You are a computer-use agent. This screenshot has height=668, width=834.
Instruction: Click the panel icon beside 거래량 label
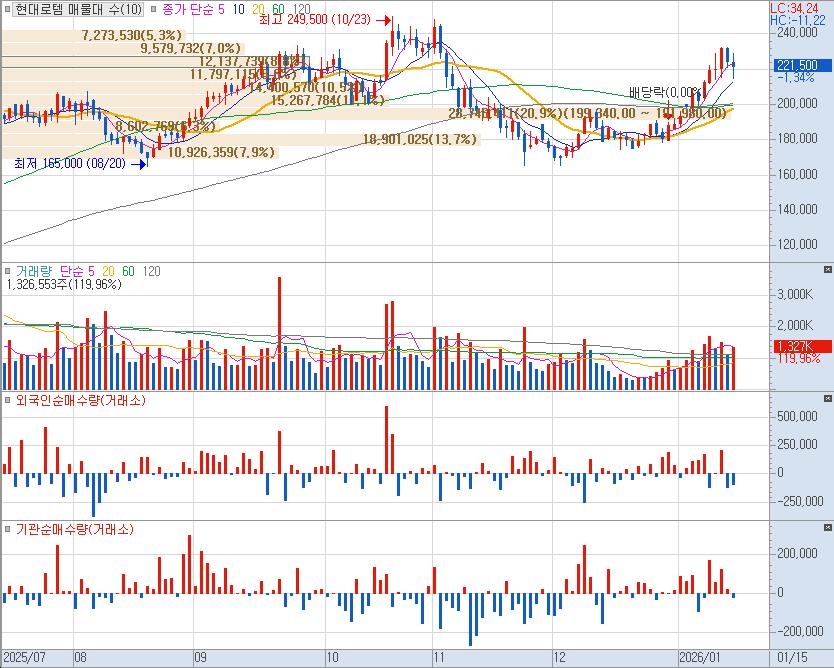click(7, 270)
